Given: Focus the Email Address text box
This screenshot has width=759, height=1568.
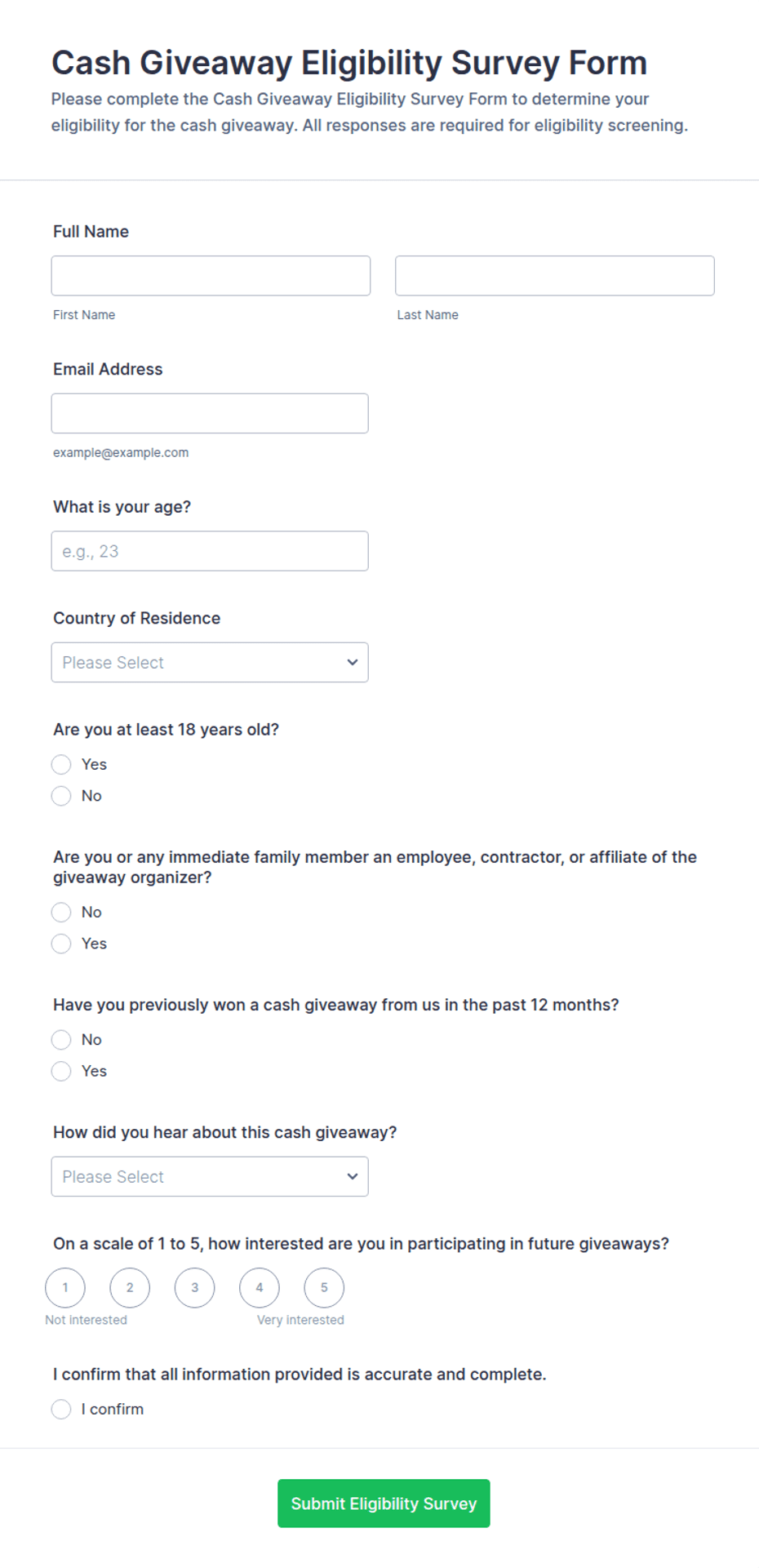Looking at the screenshot, I should 210,414.
